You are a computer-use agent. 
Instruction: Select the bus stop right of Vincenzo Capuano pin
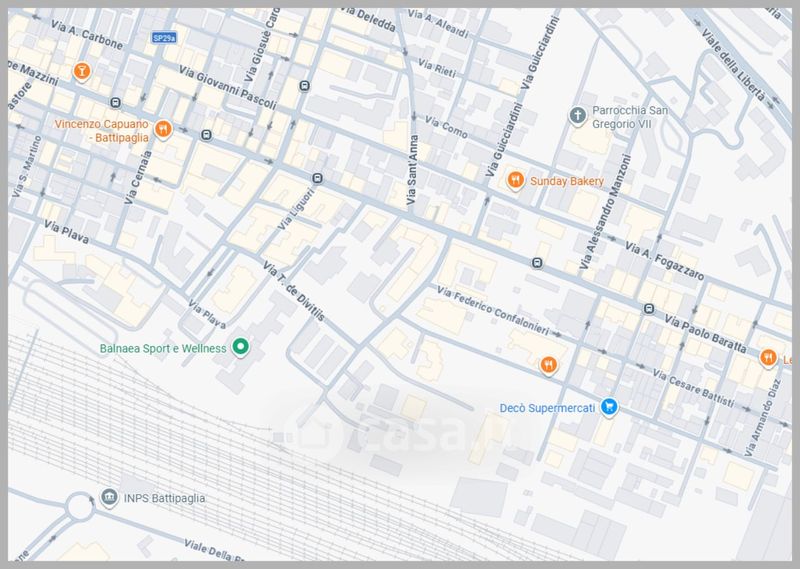click(x=206, y=135)
